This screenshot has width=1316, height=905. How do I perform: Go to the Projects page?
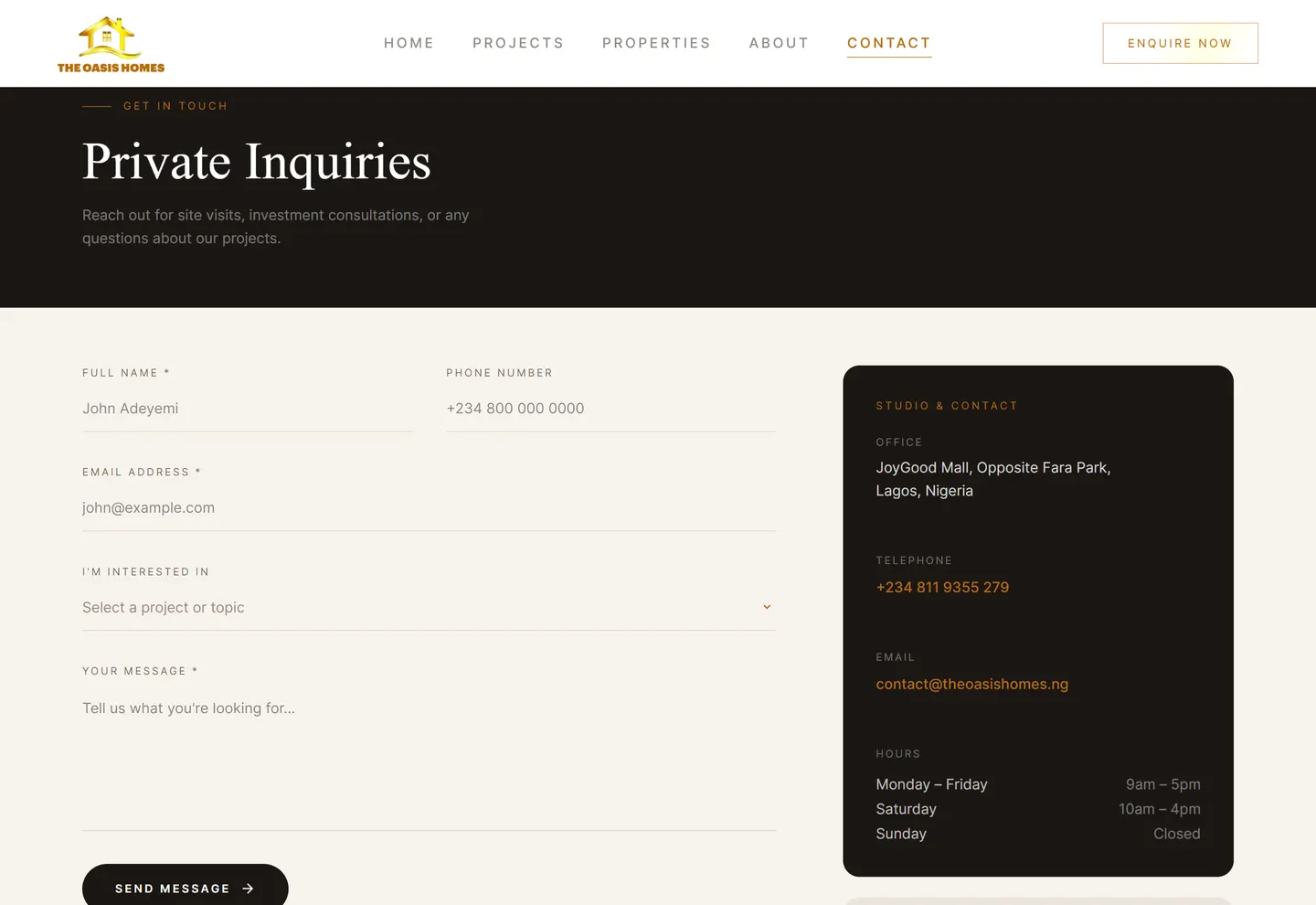point(518,43)
